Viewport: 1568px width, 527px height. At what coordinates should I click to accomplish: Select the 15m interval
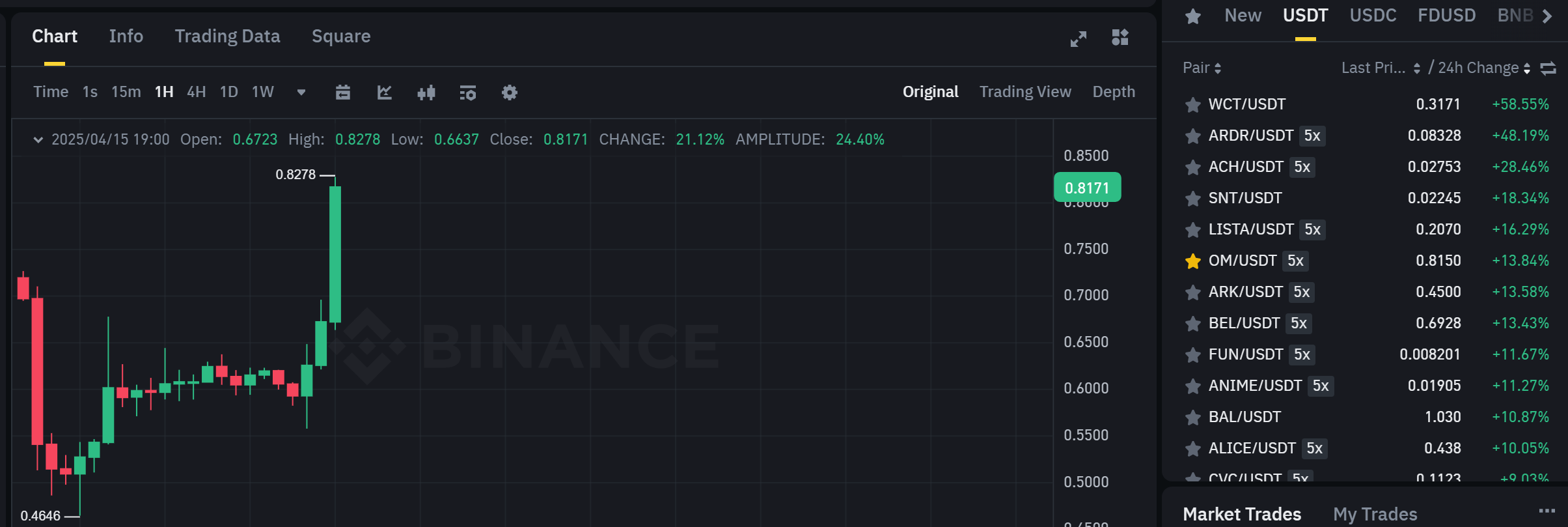126,92
